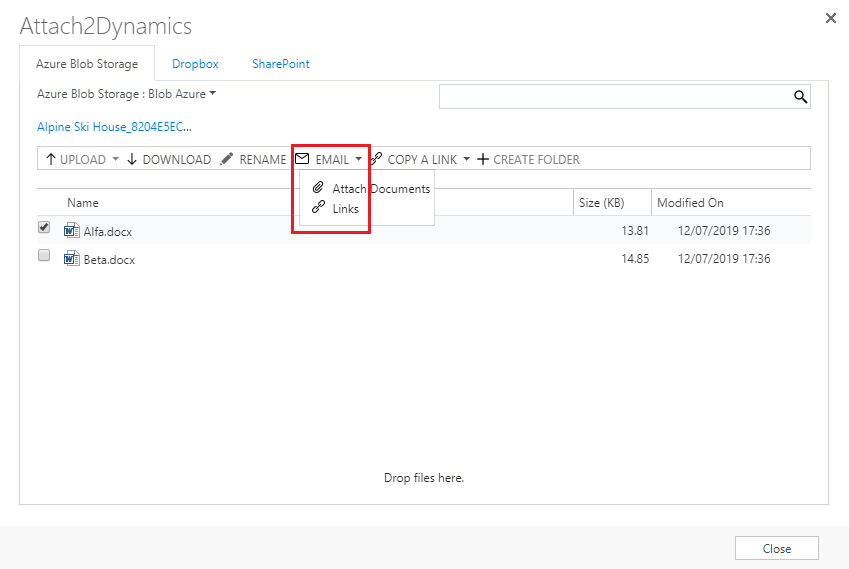Click the paperclip icon beside Attach Documents
Screen dimensions: 850x569
(x=318, y=188)
